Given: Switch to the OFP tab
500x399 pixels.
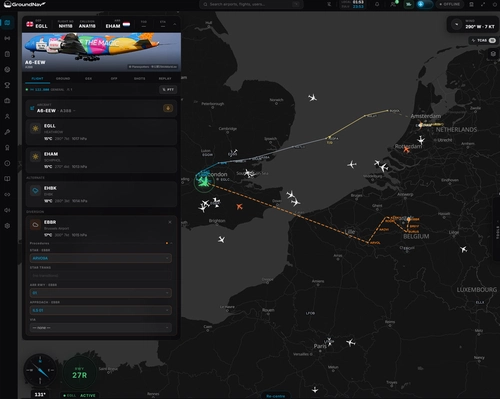Looking at the screenshot, I should click(x=114, y=79).
